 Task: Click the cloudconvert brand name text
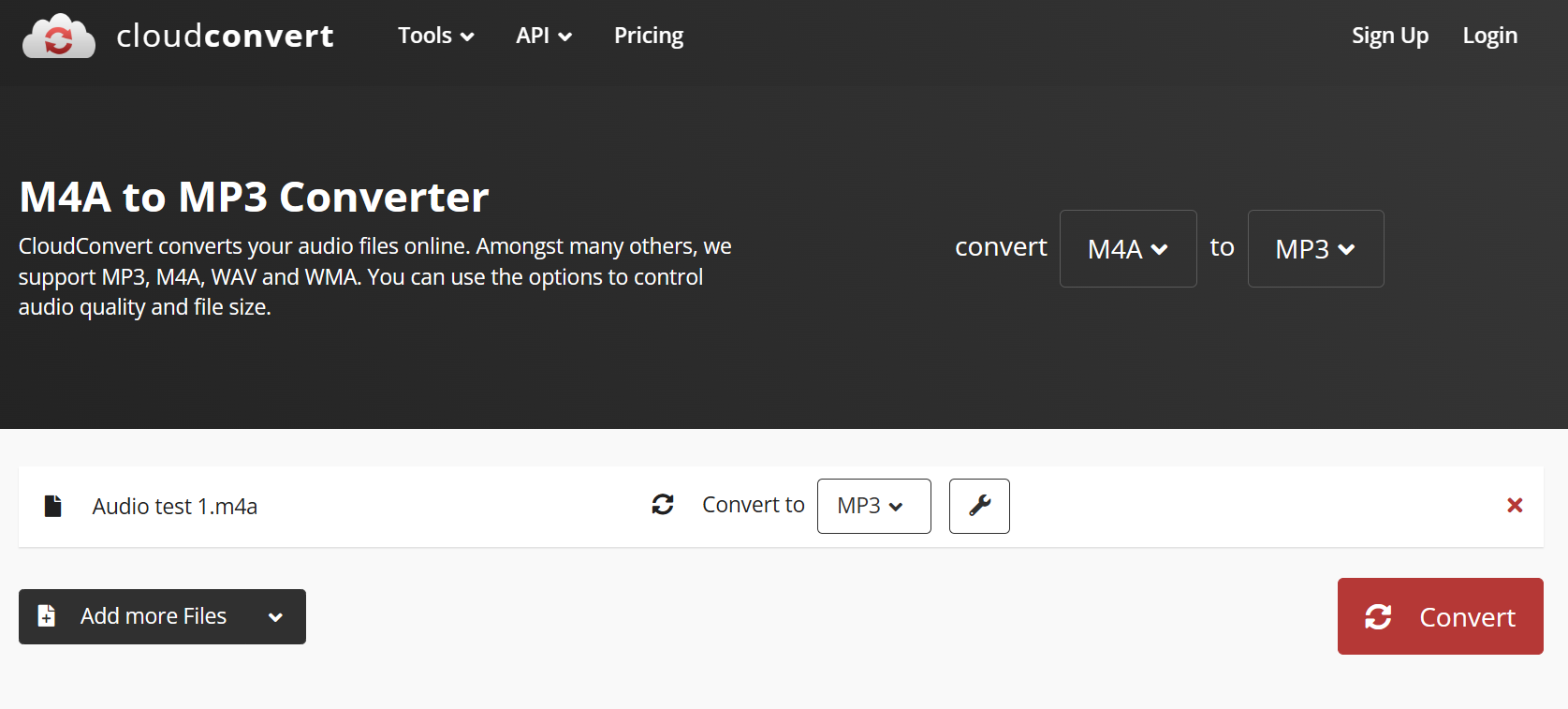(x=225, y=37)
